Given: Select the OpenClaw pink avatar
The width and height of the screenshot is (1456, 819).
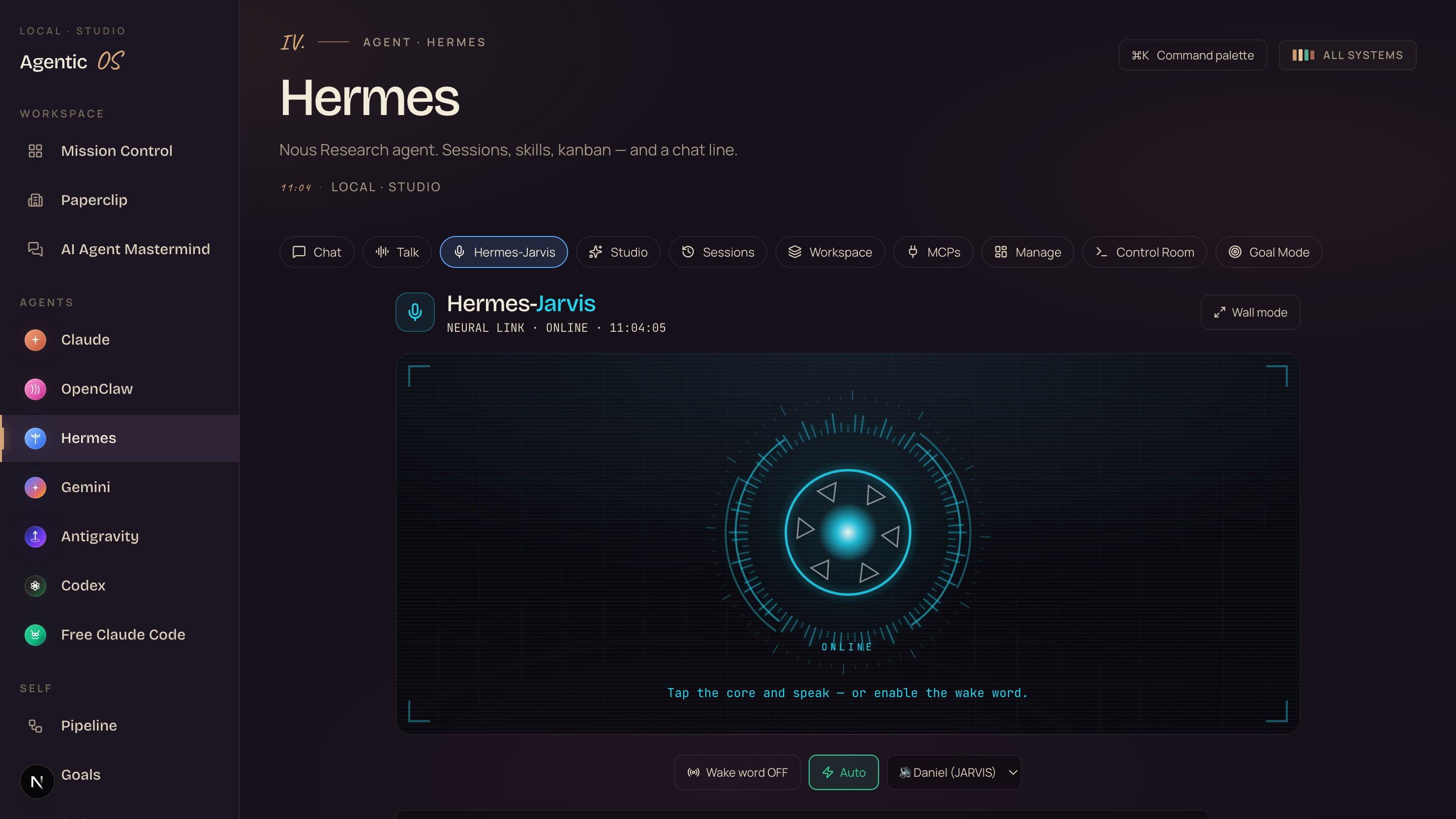Looking at the screenshot, I should point(35,388).
